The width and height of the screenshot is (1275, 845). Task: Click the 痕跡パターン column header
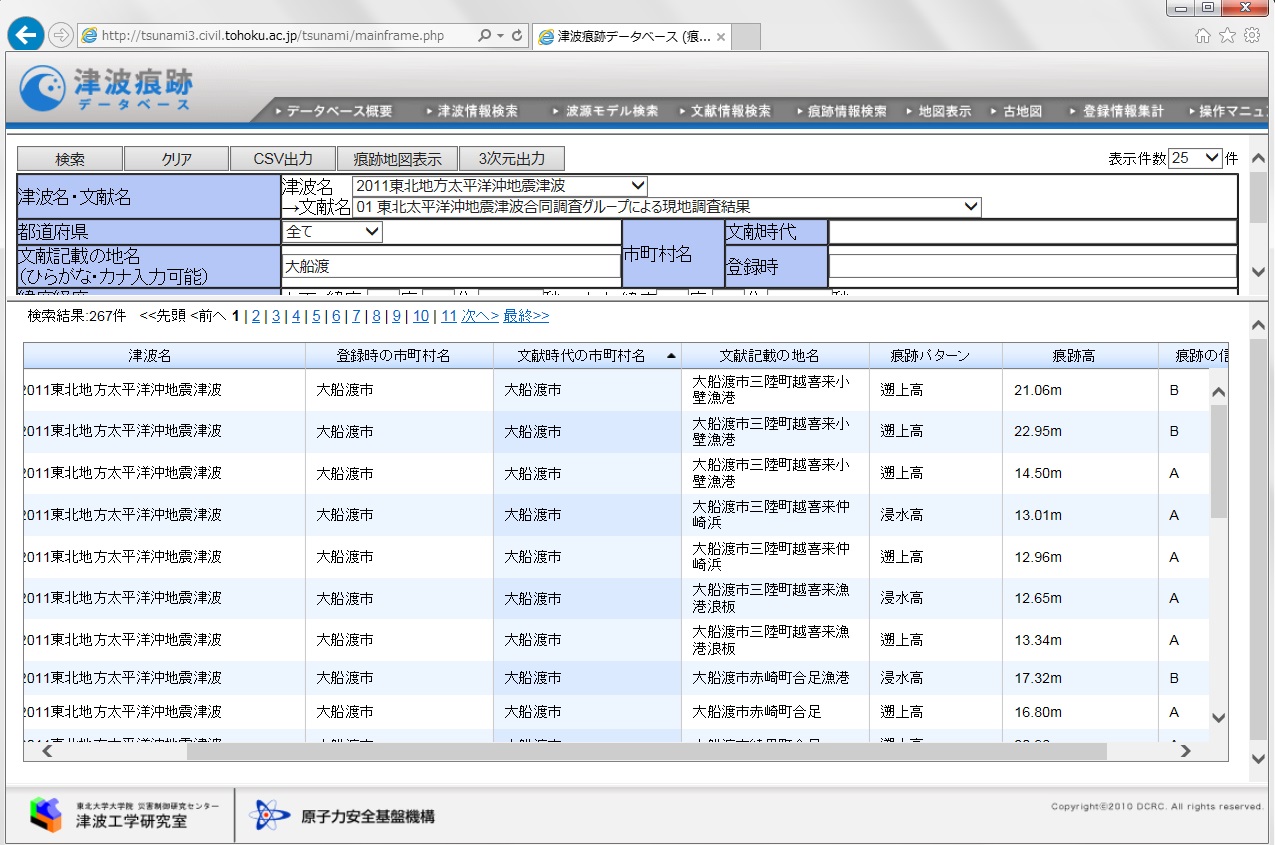[x=935, y=356]
